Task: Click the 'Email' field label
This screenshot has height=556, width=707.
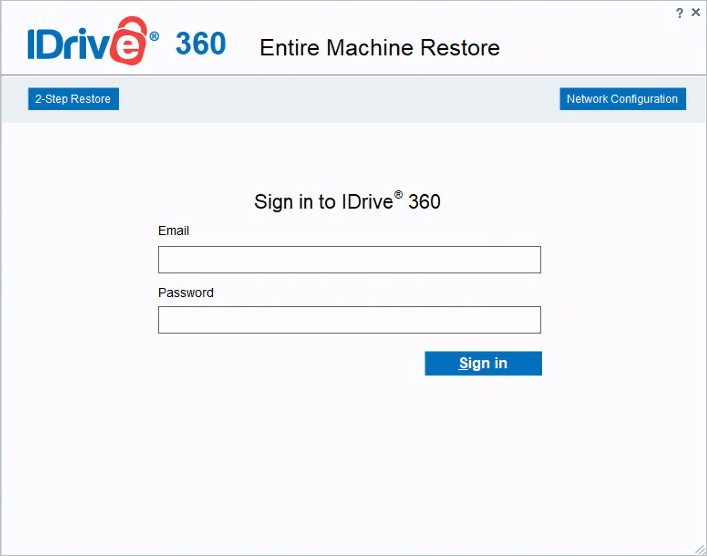Action: [x=174, y=231]
